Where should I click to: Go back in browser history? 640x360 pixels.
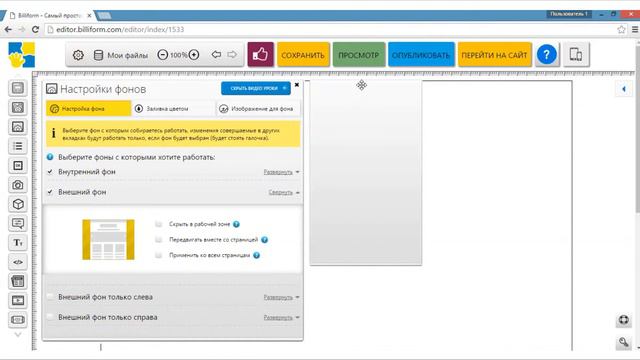click(8, 29)
